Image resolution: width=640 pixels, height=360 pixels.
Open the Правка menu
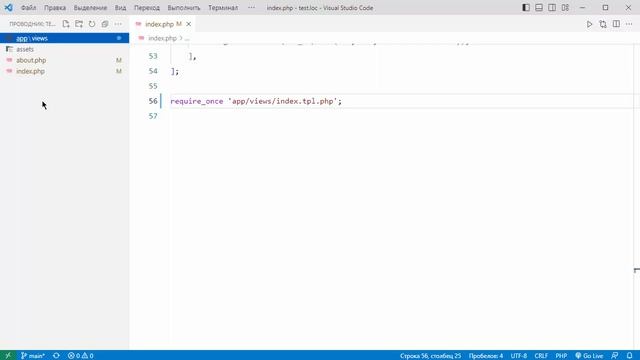pos(55,8)
